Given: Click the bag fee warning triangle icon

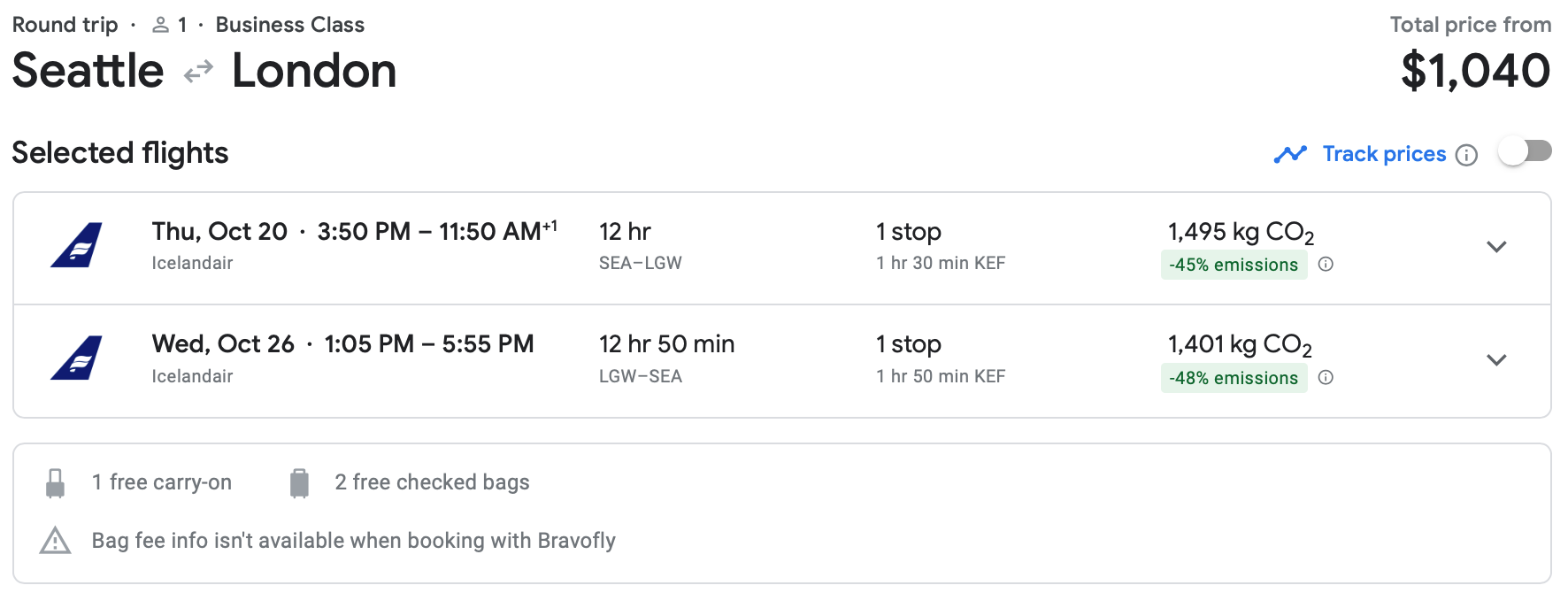Looking at the screenshot, I should pos(55,540).
